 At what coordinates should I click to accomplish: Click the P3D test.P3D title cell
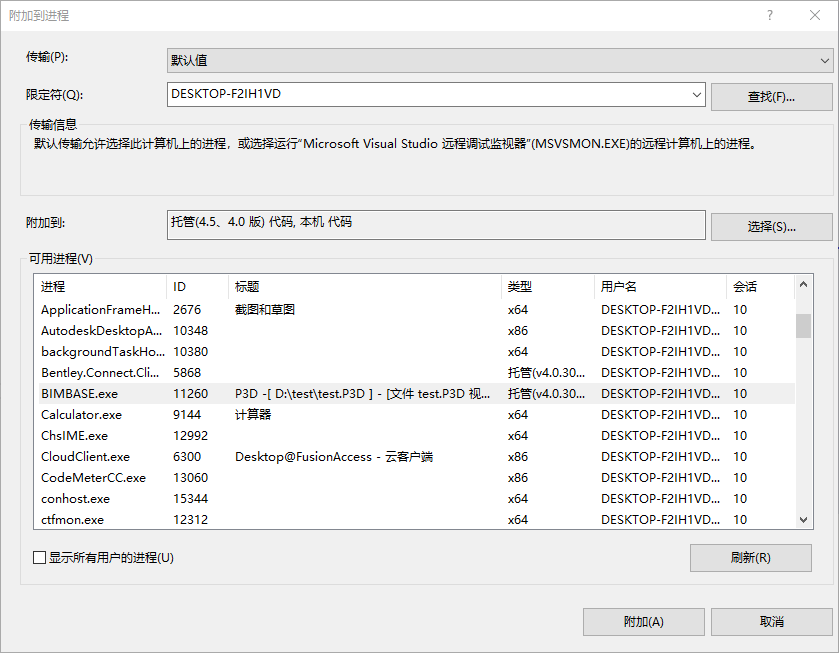click(362, 394)
